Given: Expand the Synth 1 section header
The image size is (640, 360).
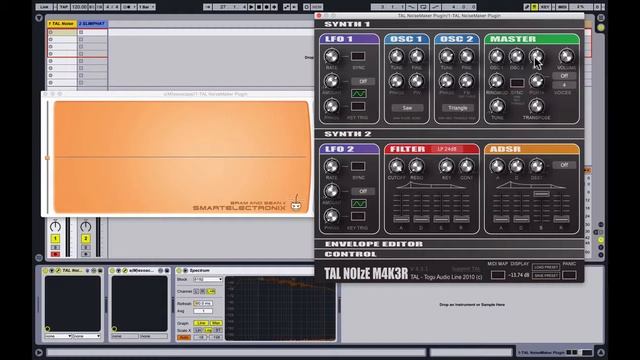Looking at the screenshot, I should (x=449, y=24).
